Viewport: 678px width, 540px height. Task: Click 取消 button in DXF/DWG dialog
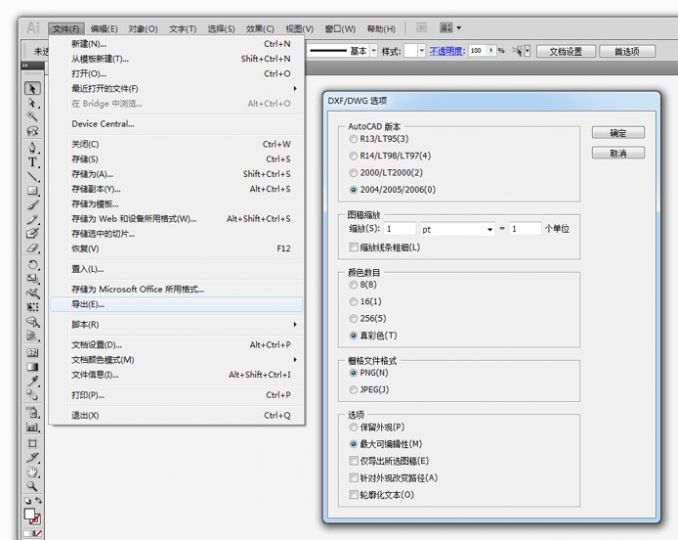point(618,153)
